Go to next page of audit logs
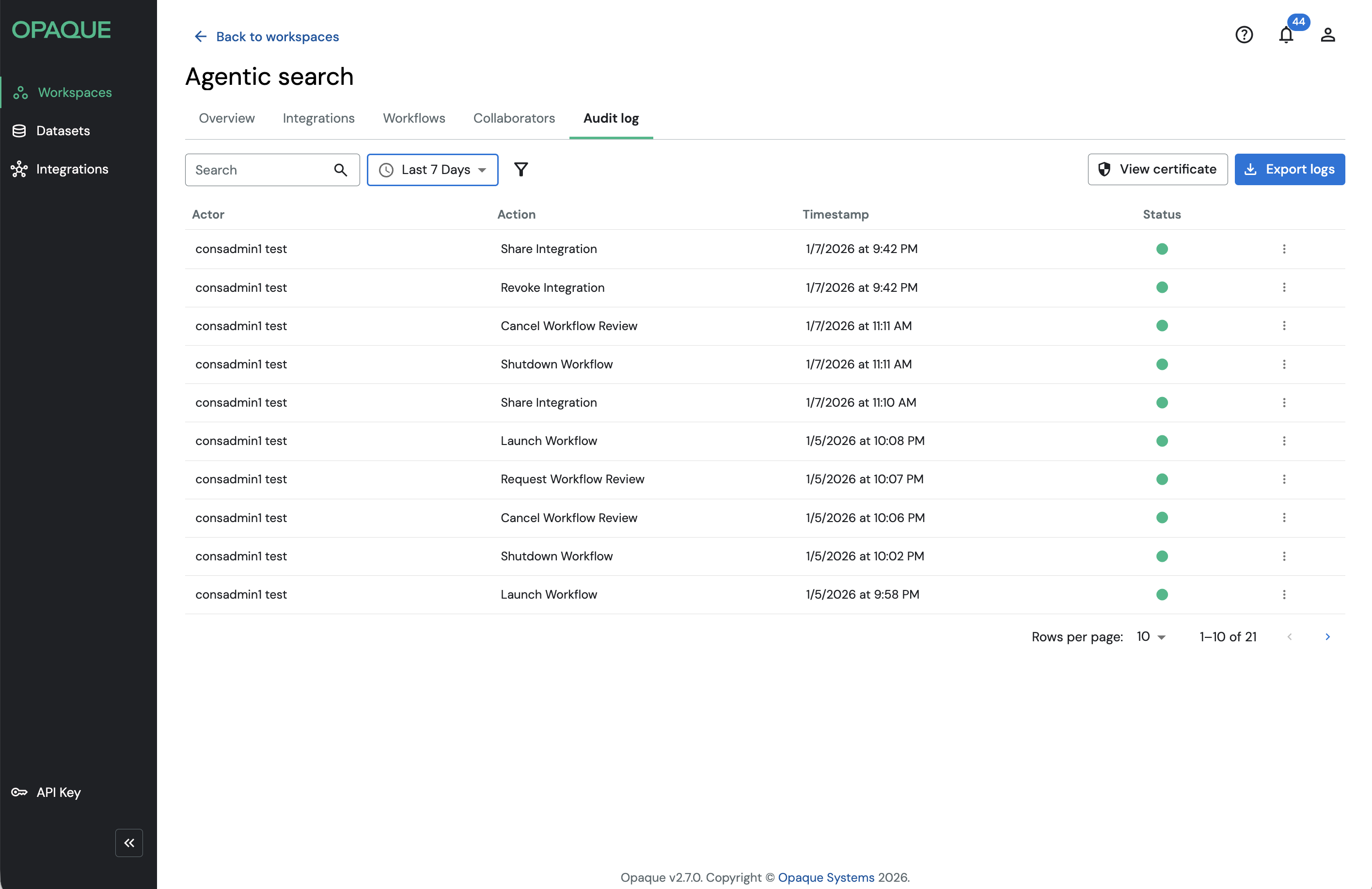The image size is (1372, 889). click(1327, 636)
